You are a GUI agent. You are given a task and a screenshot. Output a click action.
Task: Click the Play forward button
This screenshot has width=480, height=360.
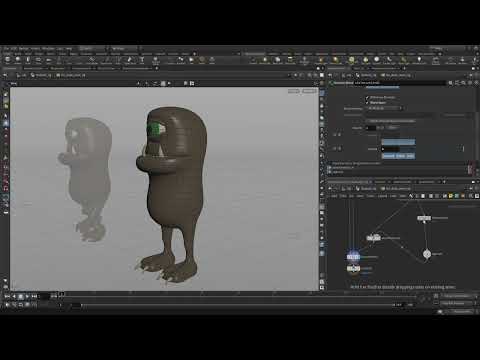28,296
